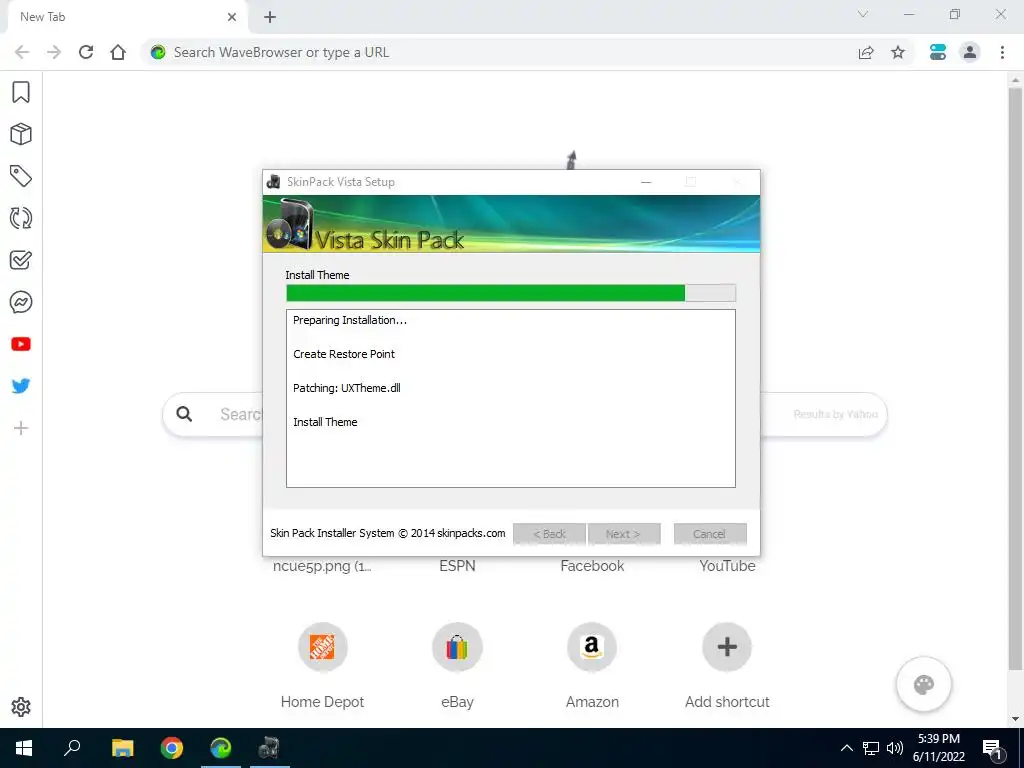Open the customize palette button
Image resolution: width=1024 pixels, height=768 pixels.
tap(924, 684)
